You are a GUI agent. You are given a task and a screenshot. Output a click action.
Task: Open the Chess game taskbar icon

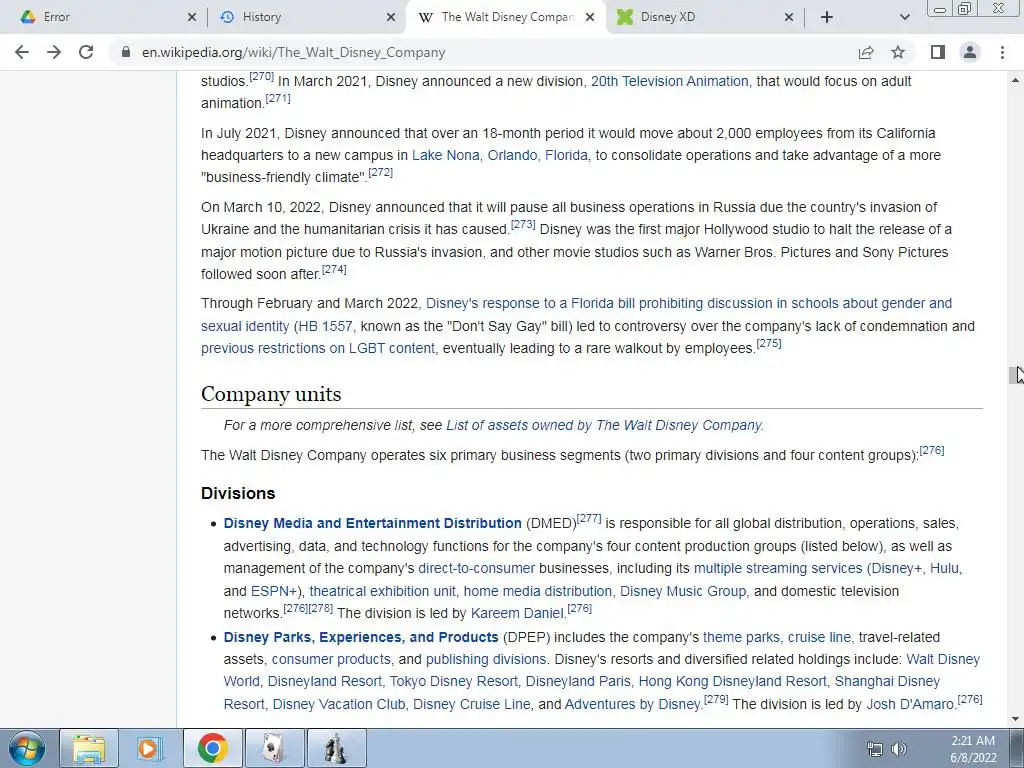[336, 748]
